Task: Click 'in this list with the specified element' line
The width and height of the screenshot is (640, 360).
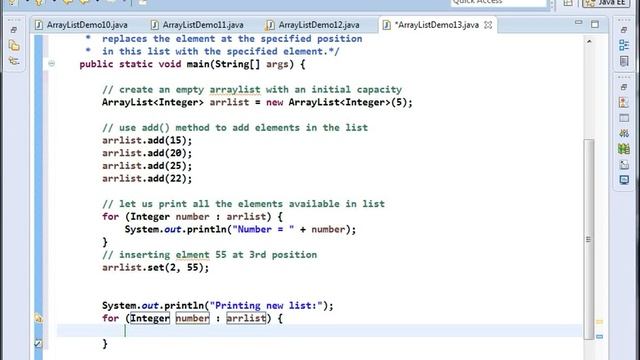Action: [x=212, y=51]
